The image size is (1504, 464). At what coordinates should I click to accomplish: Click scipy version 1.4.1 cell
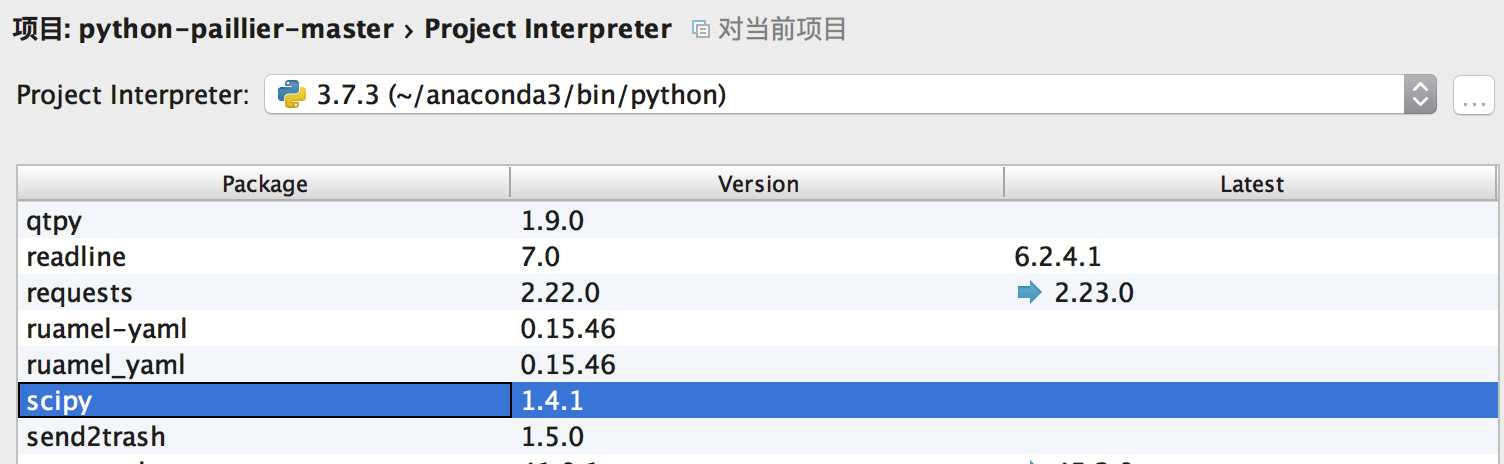coord(552,401)
